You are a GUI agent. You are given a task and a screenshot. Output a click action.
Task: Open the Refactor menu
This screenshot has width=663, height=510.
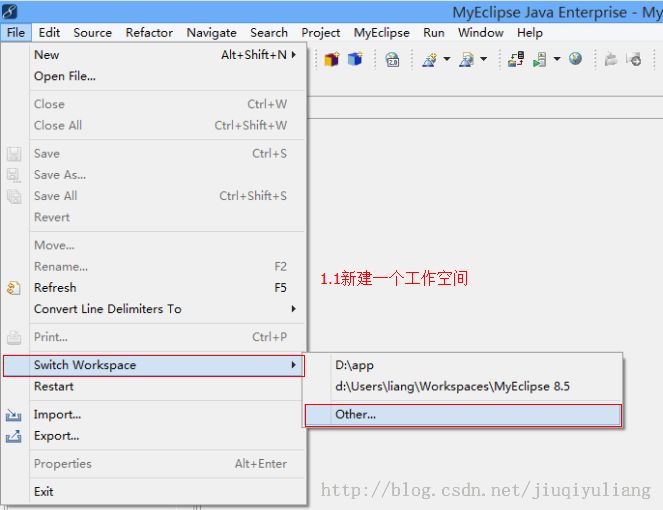pyautogui.click(x=149, y=33)
